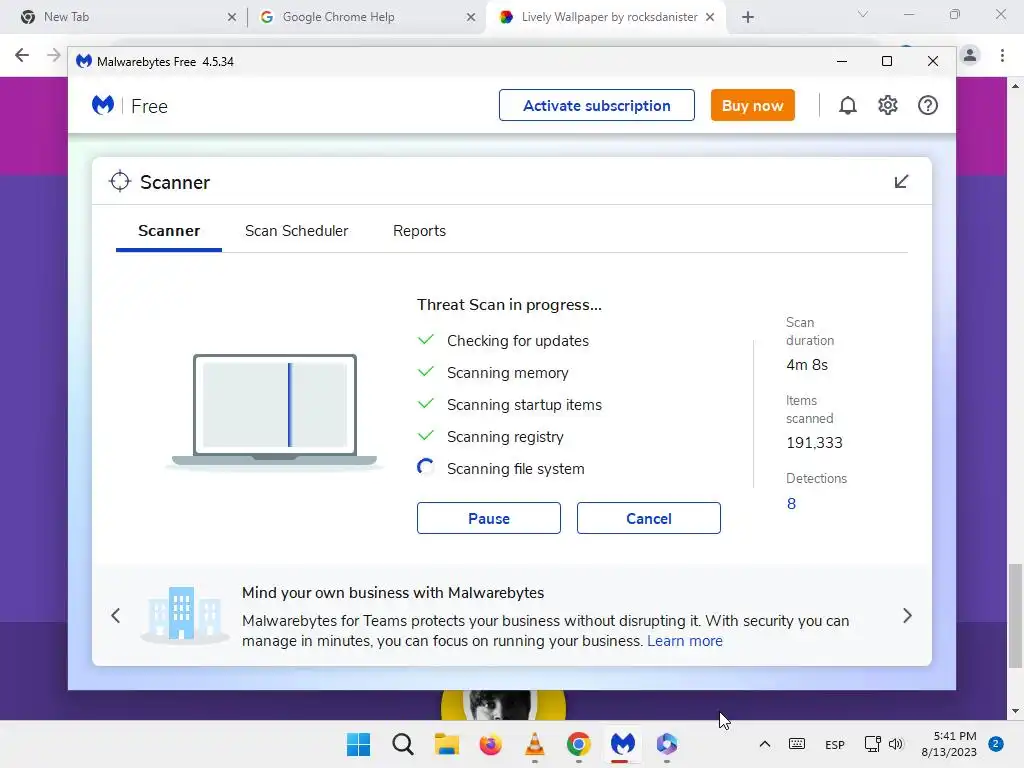1024x768 pixels.
Task: Close the Lively Wallpaper tab
Action: pos(709,17)
